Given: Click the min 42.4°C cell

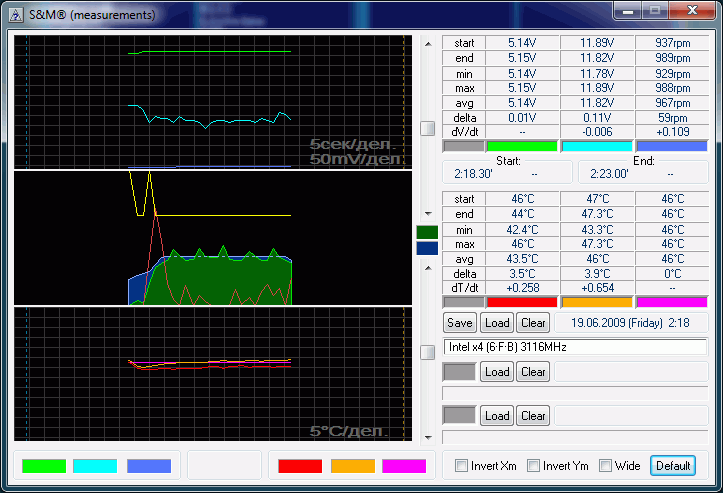Looking at the screenshot, I should pyautogui.click(x=522, y=230).
